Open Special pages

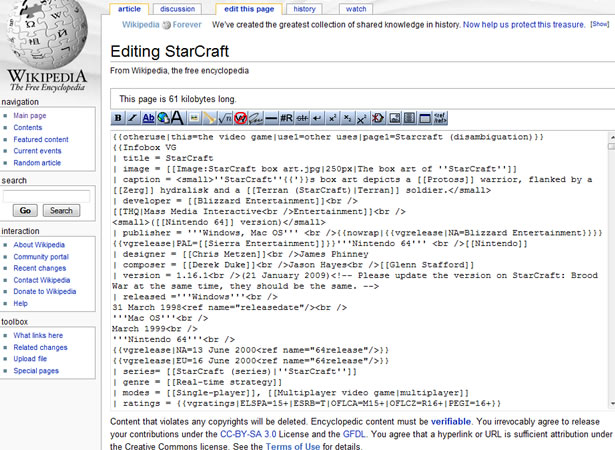click(x=36, y=371)
